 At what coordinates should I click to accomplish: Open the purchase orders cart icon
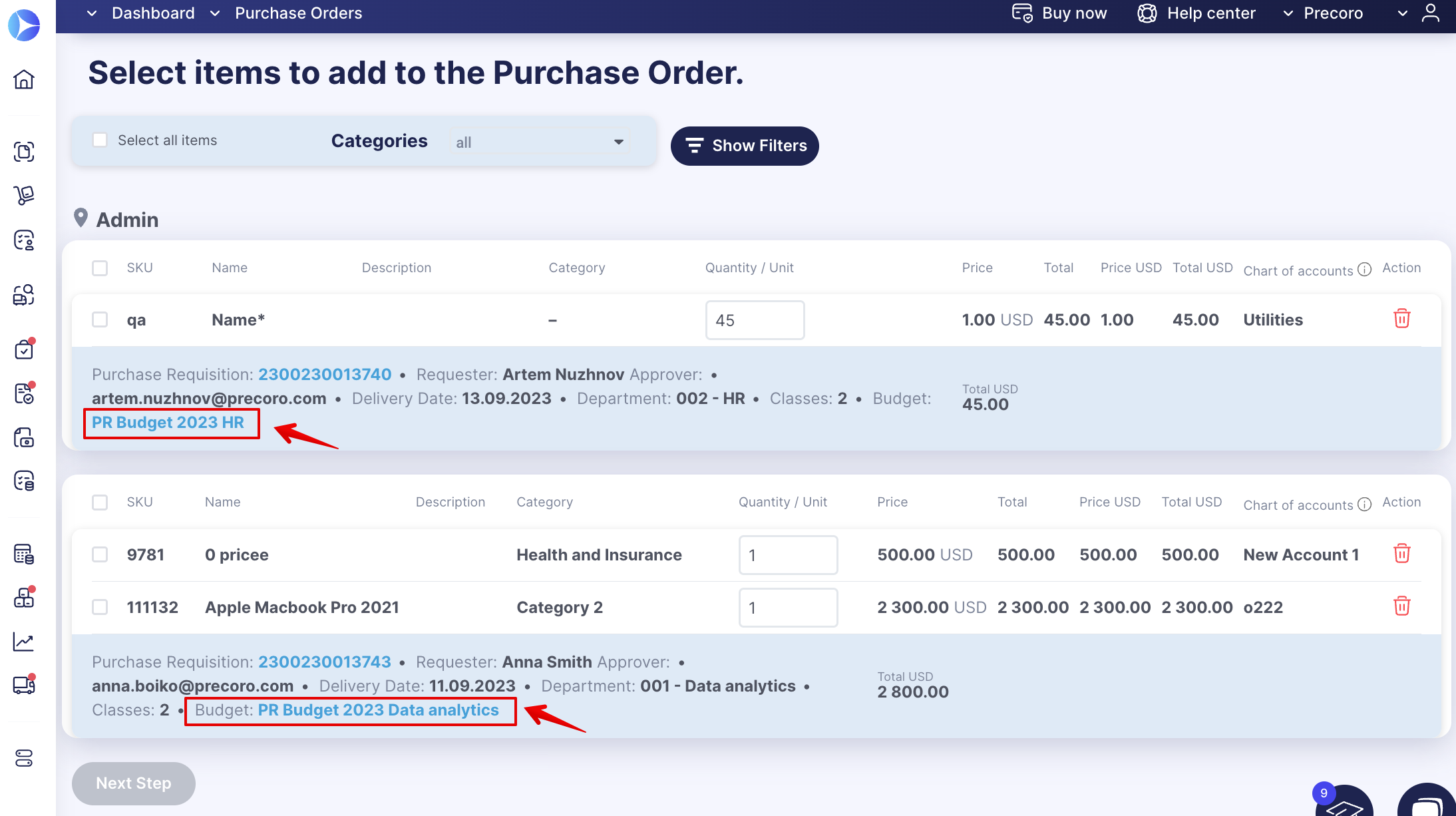(24, 195)
